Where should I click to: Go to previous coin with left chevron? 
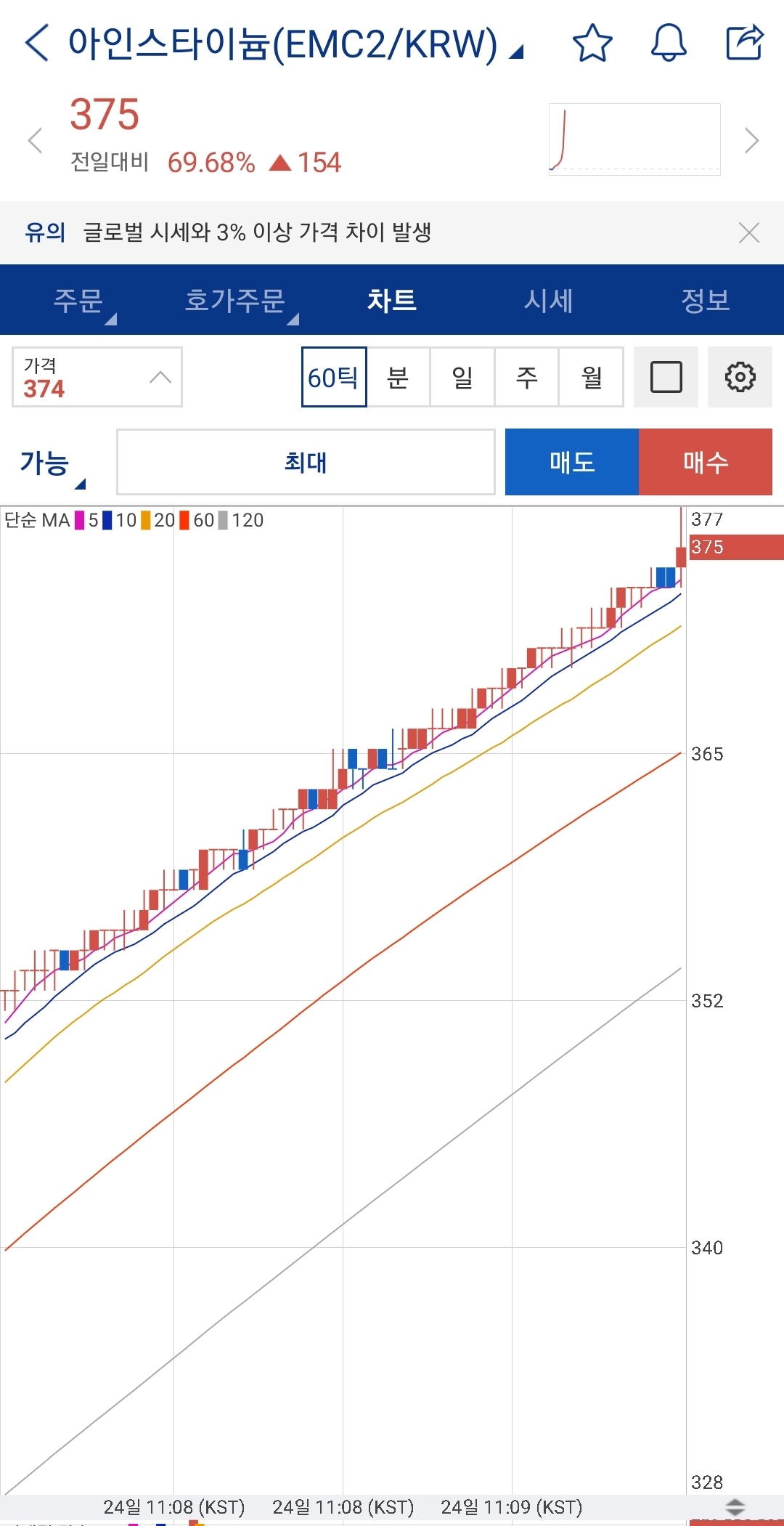coord(34,140)
